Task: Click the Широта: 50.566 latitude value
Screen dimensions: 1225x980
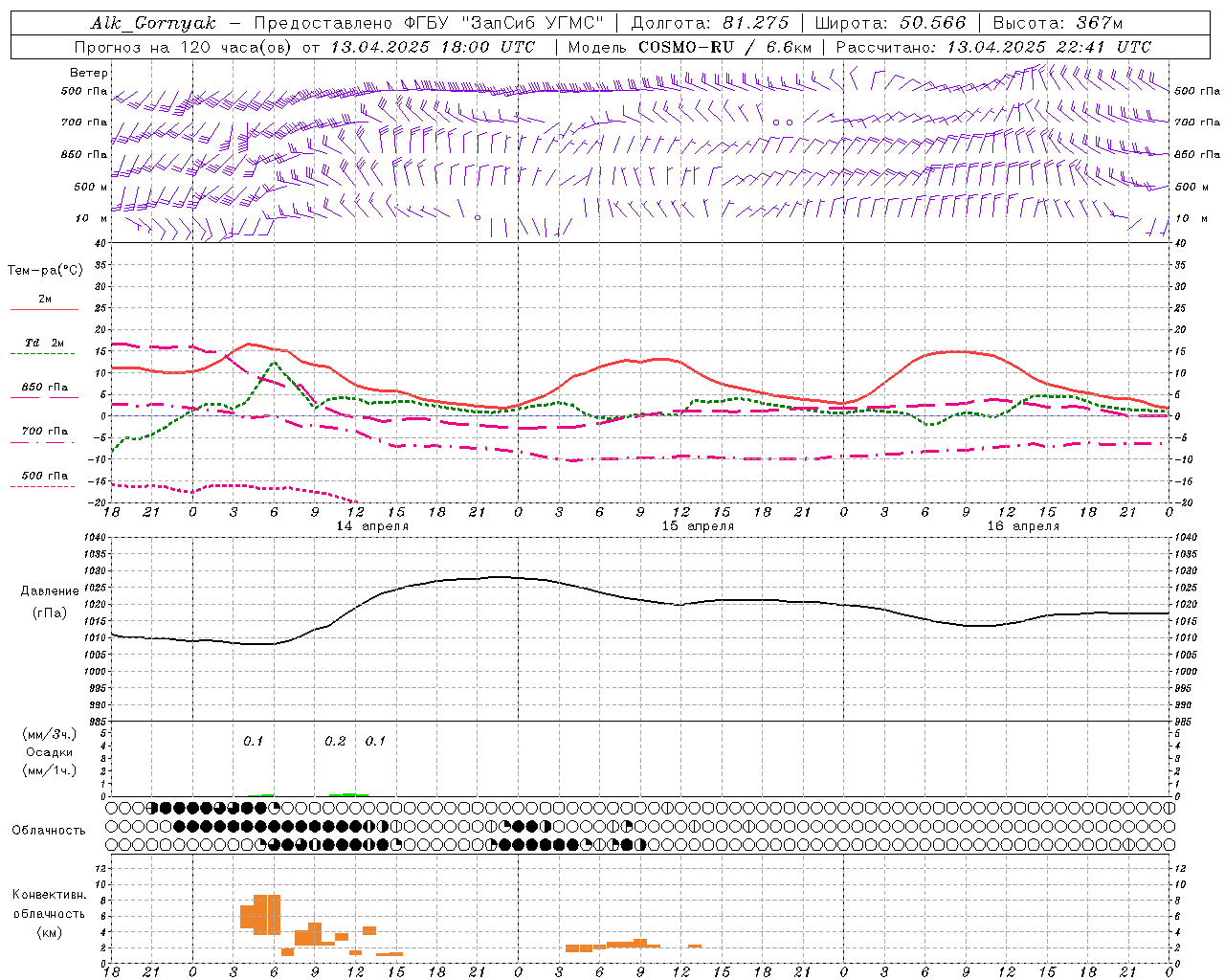Action: pos(891,23)
